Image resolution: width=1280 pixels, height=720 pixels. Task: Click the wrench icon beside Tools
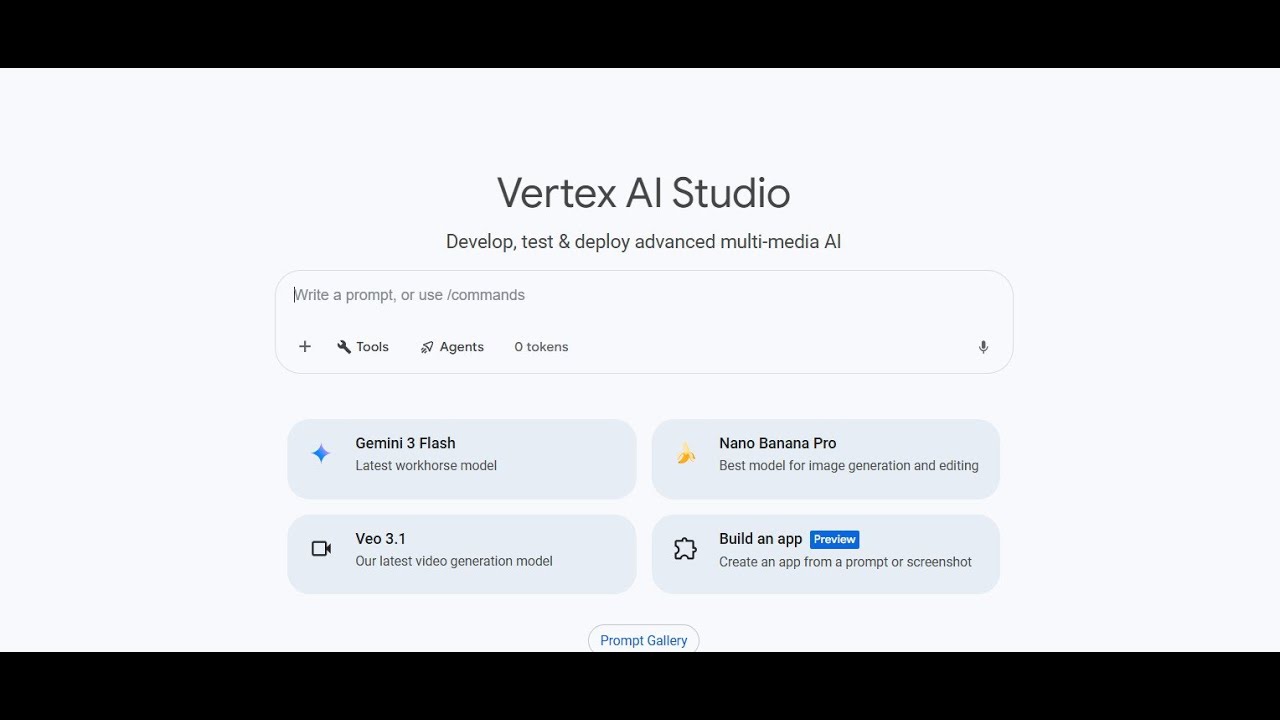[x=344, y=347]
